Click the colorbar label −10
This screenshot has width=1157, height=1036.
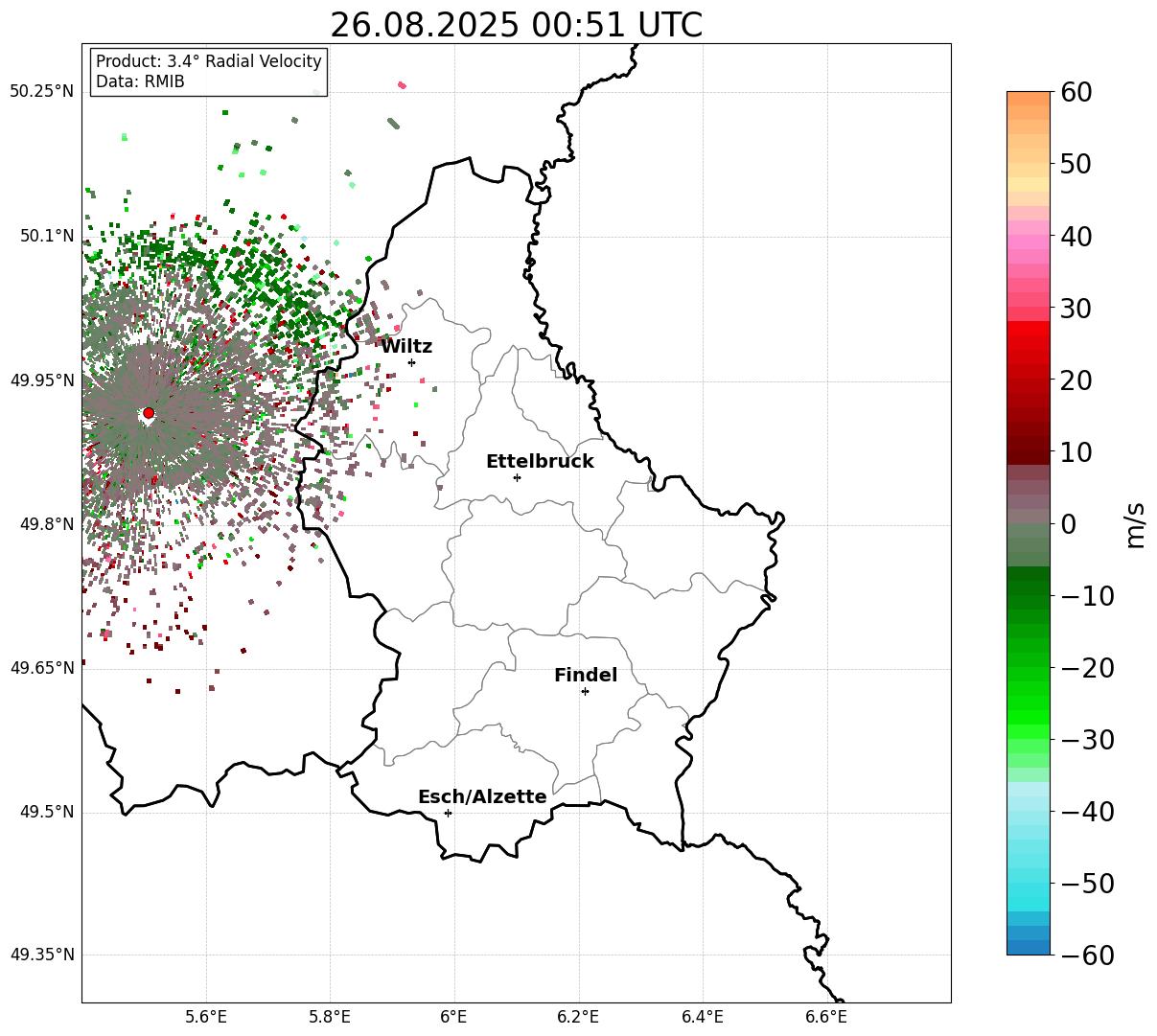coord(1087,596)
